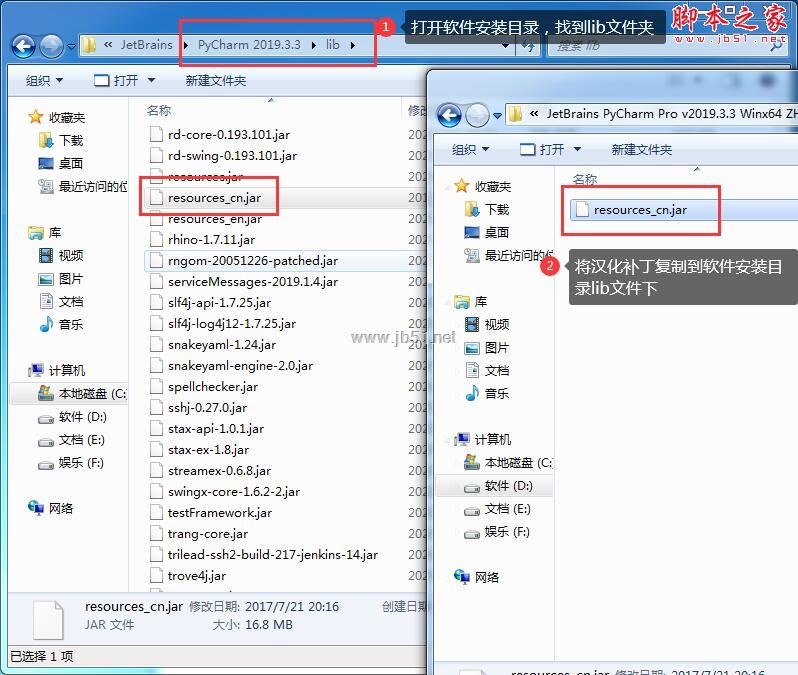This screenshot has height=675, width=798.
Task: Select file trove4j.jar
Action: (188, 576)
